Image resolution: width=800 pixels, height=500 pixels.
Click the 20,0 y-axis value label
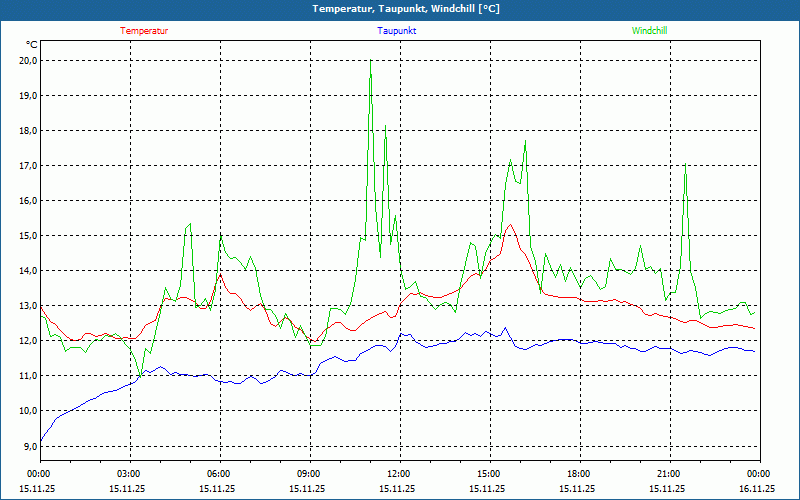28,60
